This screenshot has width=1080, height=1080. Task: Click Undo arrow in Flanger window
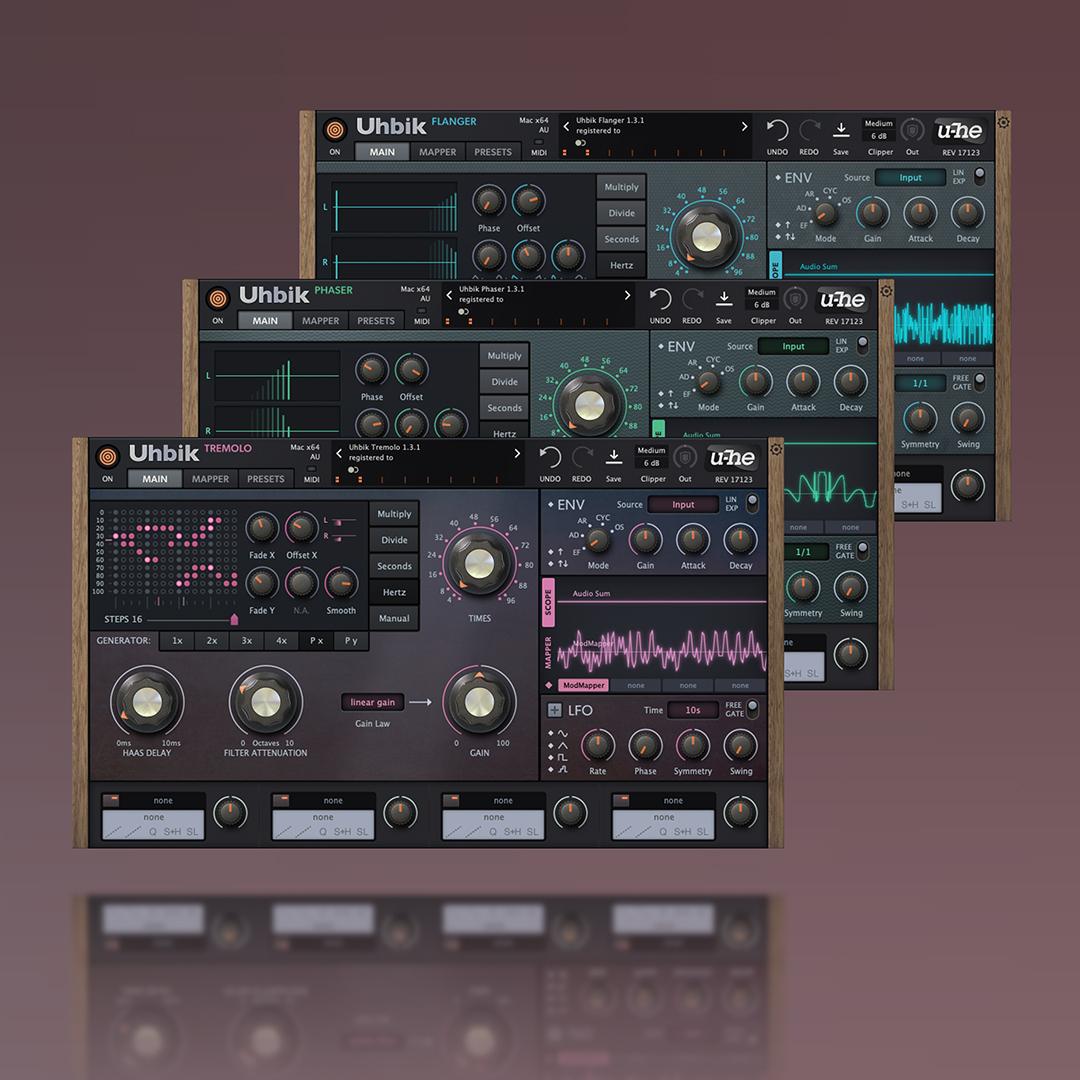777,130
